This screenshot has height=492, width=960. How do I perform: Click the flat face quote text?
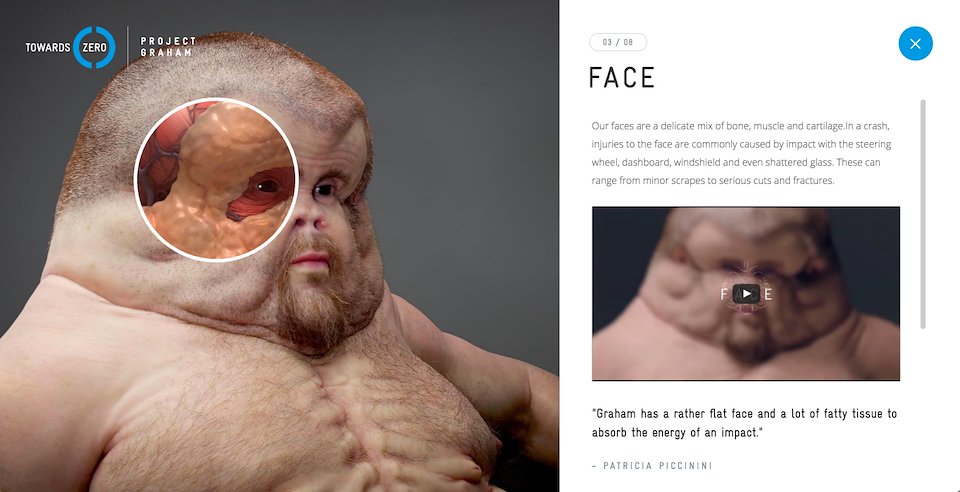click(744, 423)
